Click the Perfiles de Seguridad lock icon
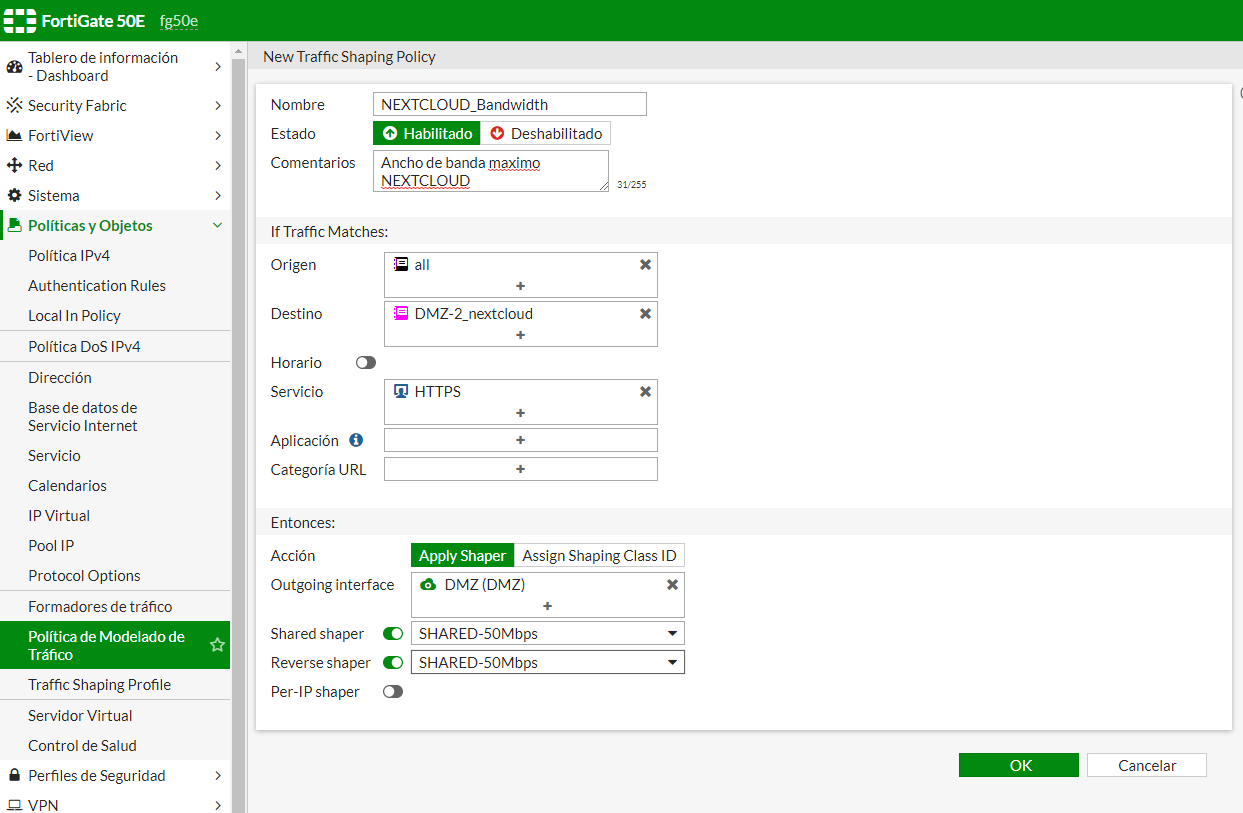 pyautogui.click(x=14, y=775)
